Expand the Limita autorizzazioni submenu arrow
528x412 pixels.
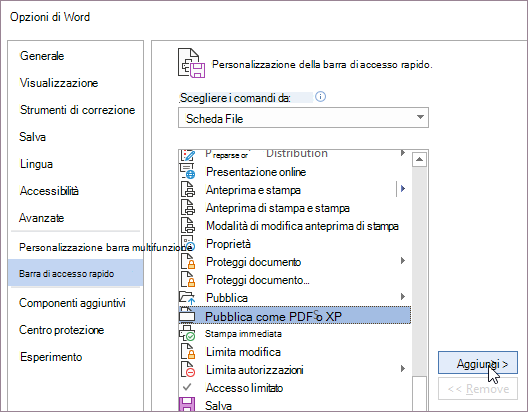402,369
